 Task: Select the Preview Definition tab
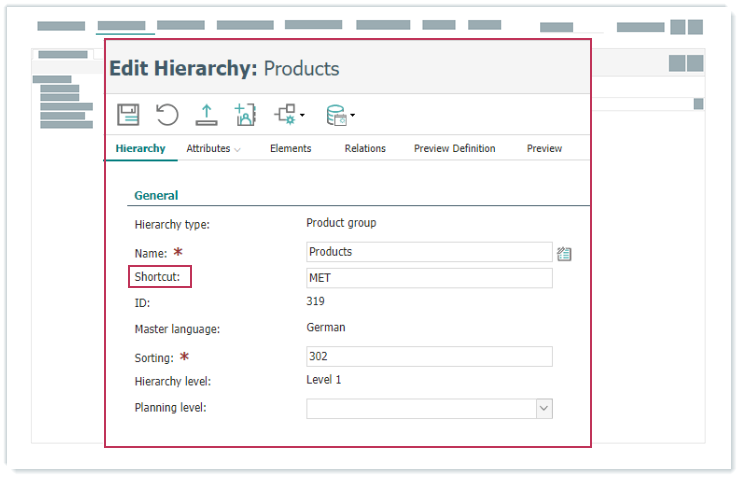454,148
